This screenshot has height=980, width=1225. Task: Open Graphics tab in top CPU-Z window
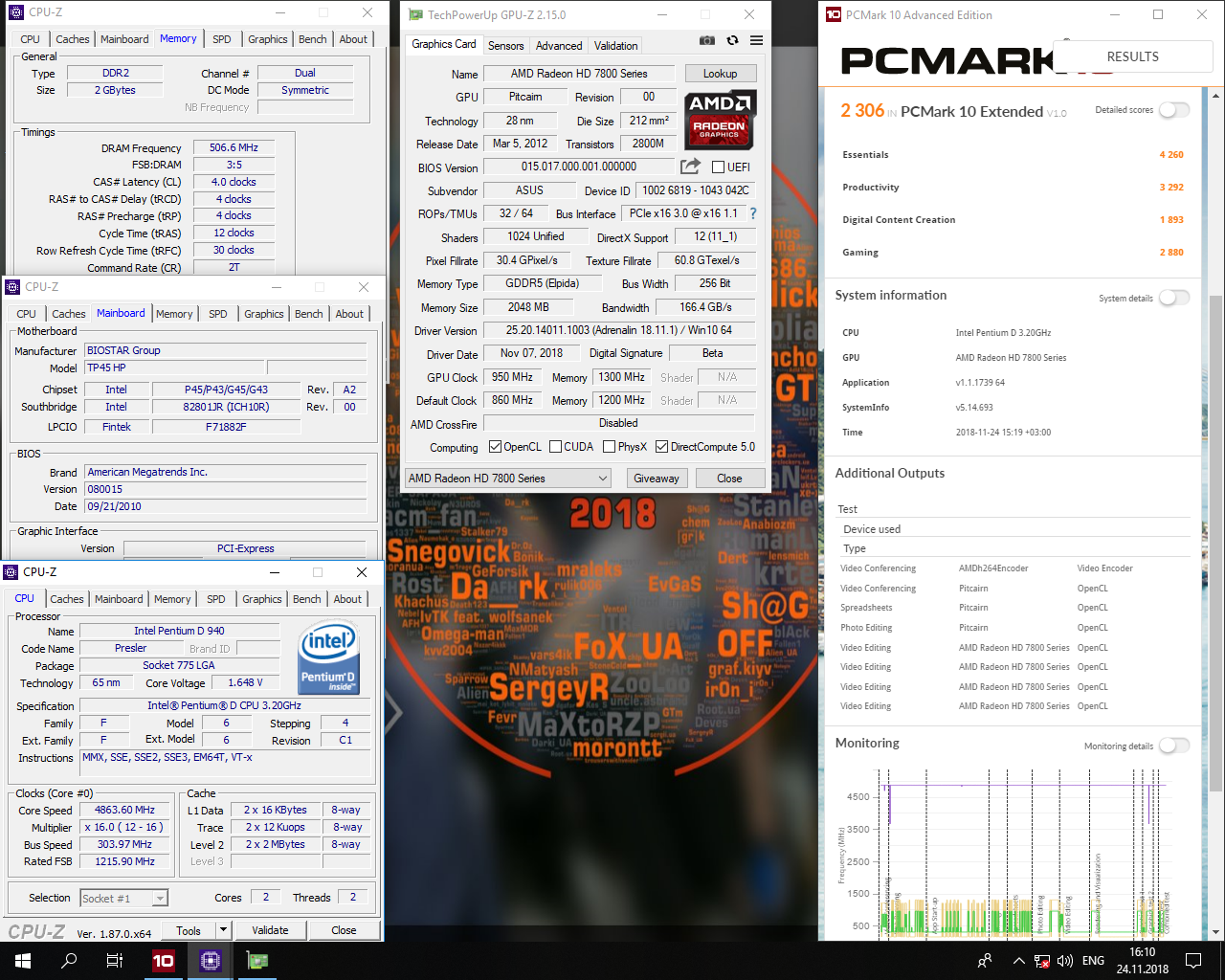click(268, 39)
